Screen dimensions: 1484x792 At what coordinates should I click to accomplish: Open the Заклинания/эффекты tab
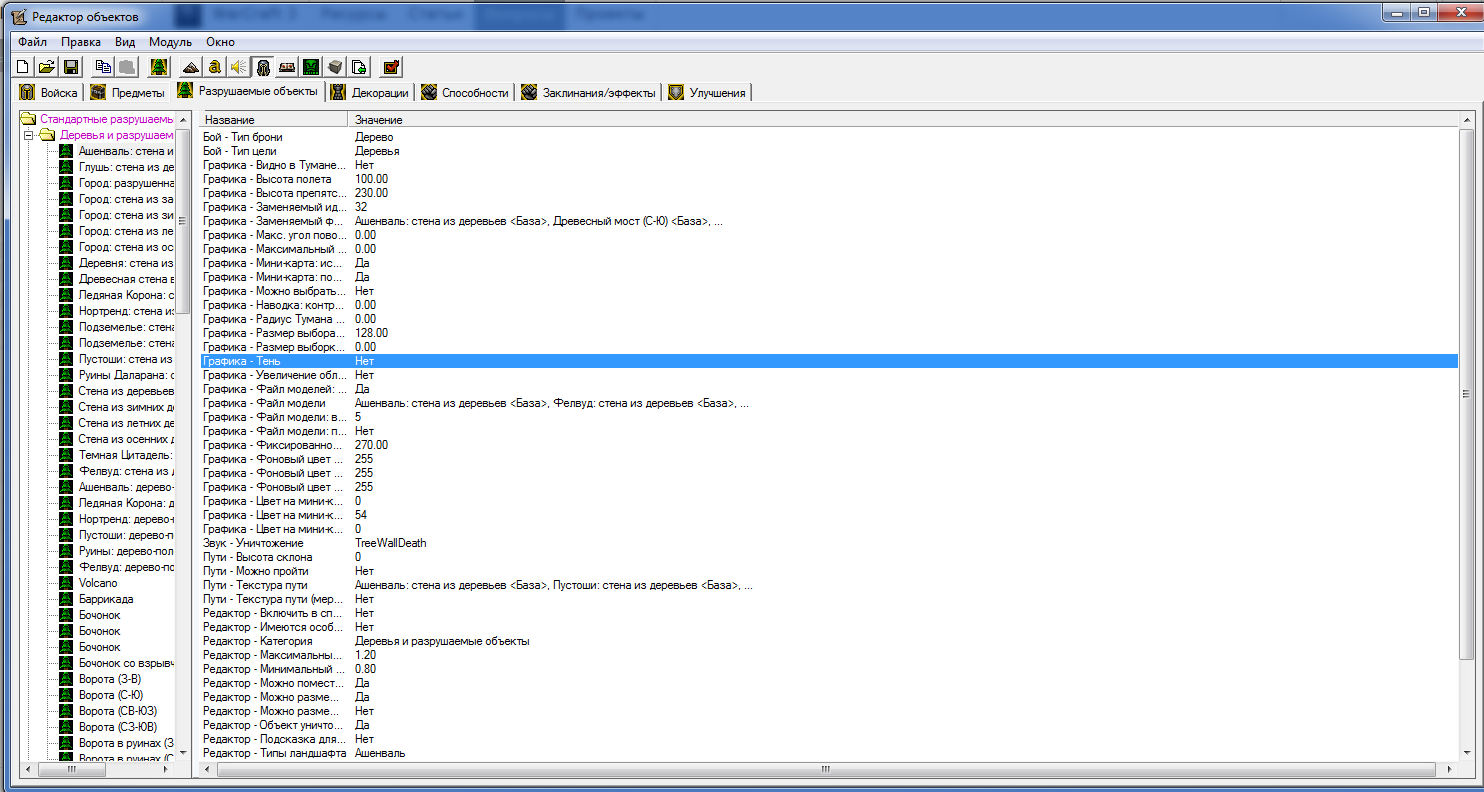[589, 93]
